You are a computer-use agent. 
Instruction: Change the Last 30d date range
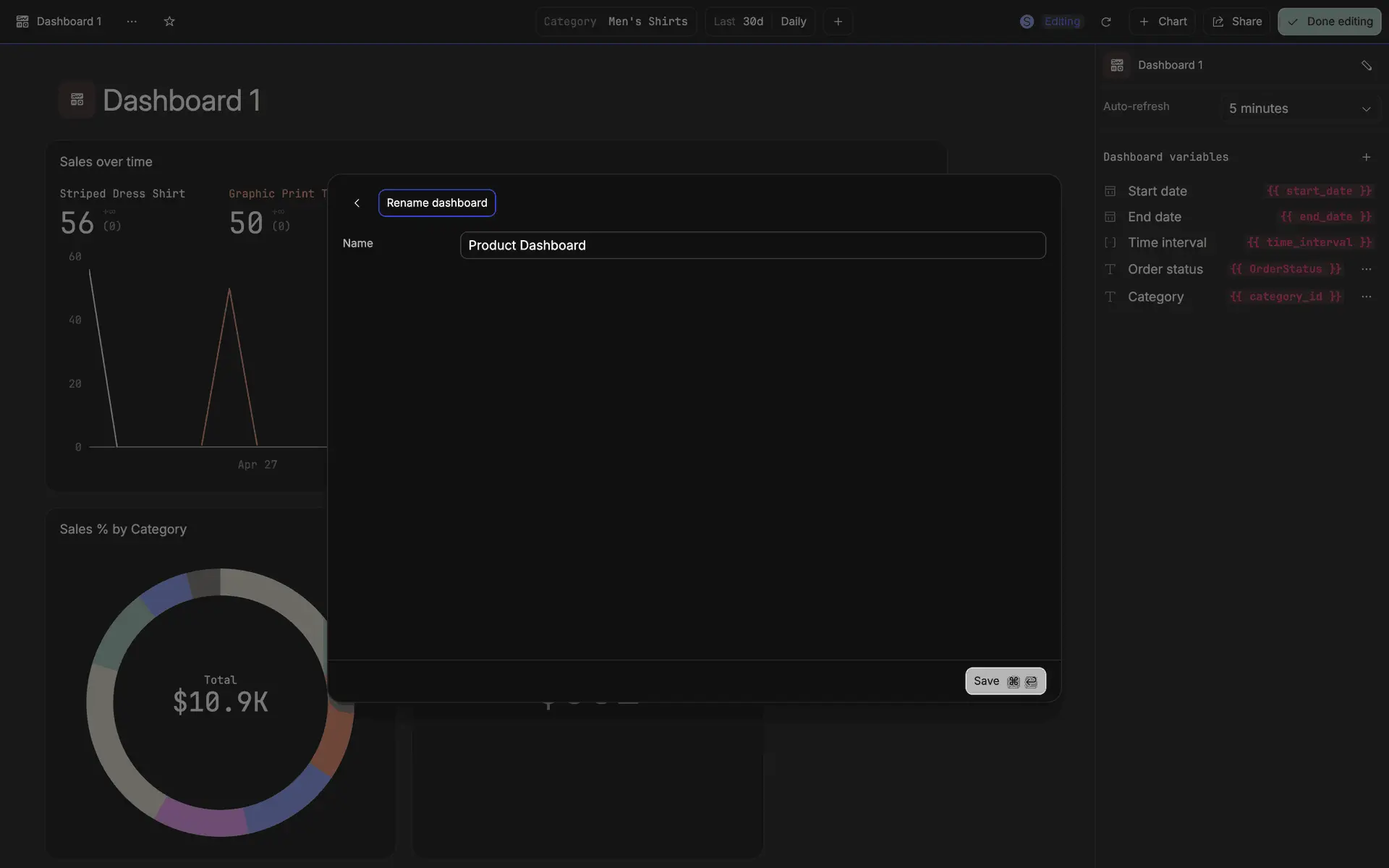(x=738, y=22)
